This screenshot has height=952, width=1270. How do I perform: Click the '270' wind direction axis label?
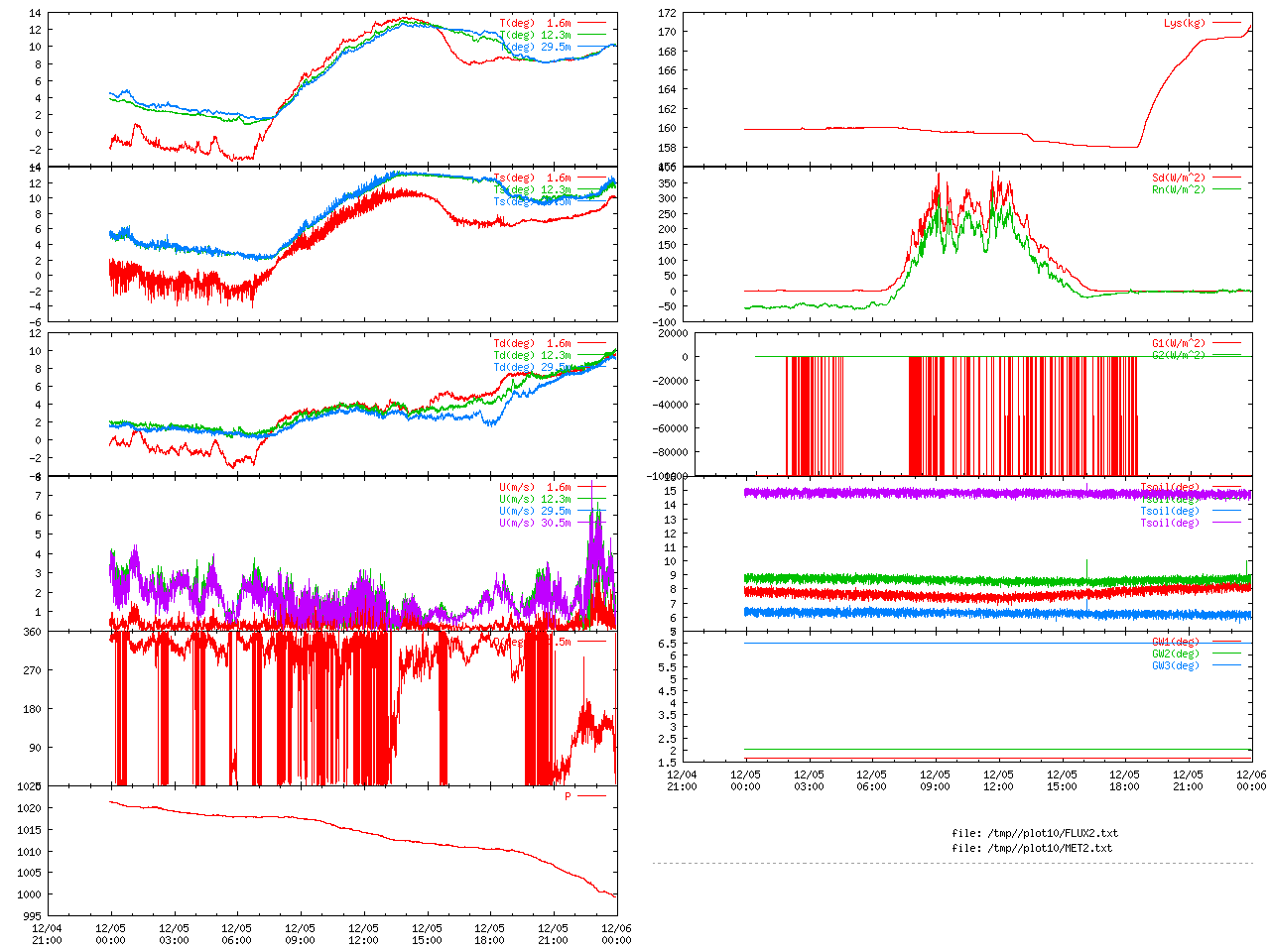coord(32,670)
